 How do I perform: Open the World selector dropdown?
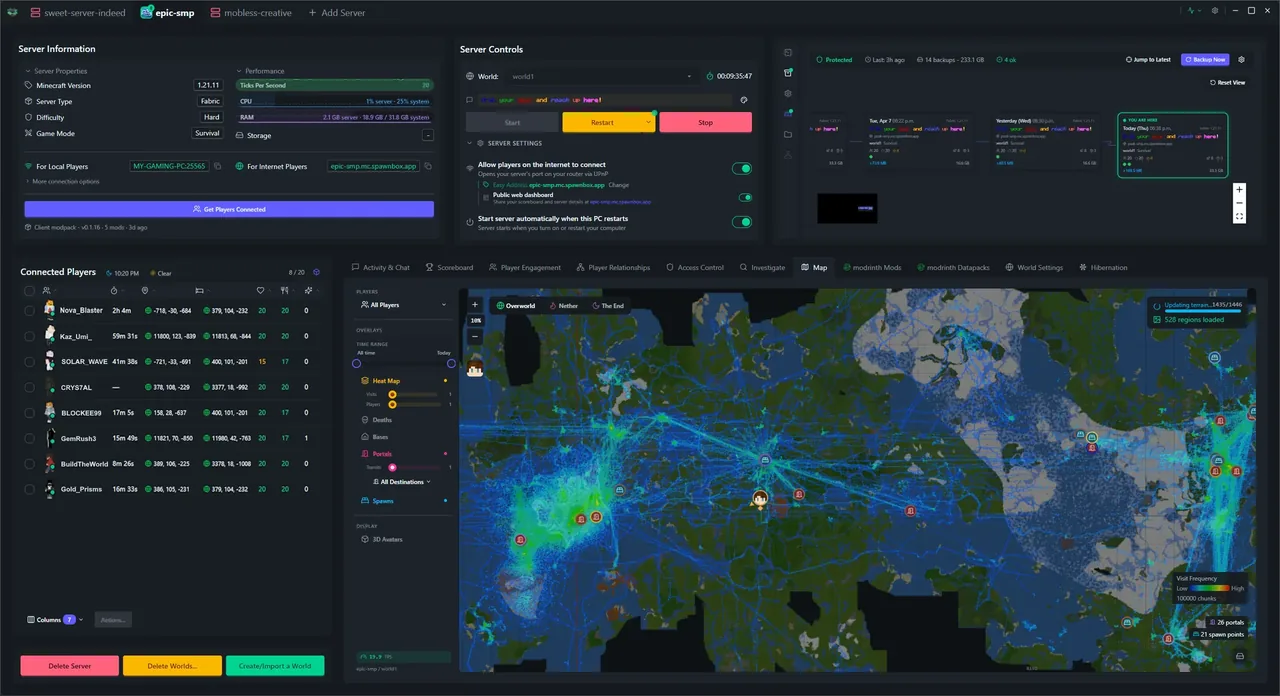(688, 76)
